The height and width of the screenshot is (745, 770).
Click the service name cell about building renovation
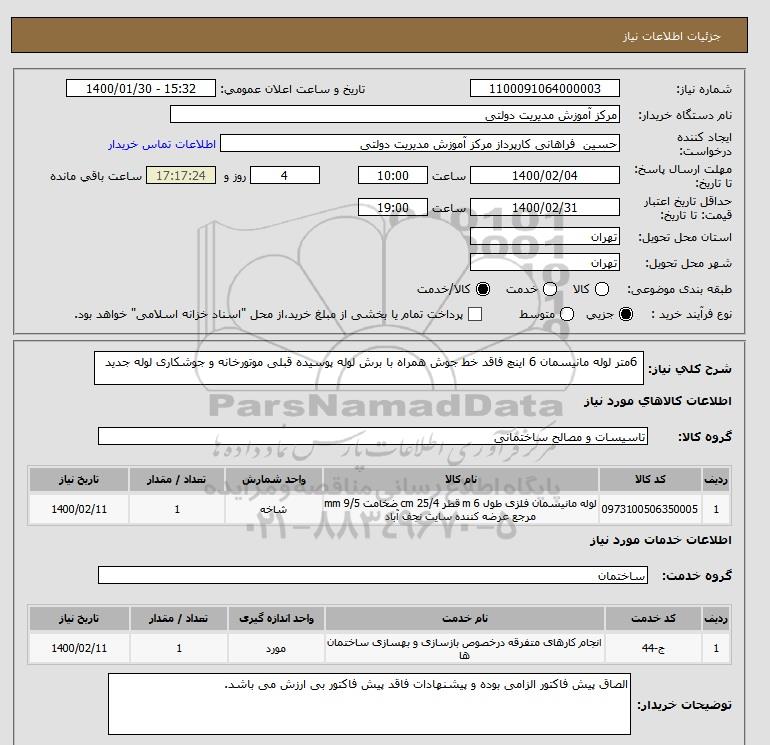click(x=465, y=648)
